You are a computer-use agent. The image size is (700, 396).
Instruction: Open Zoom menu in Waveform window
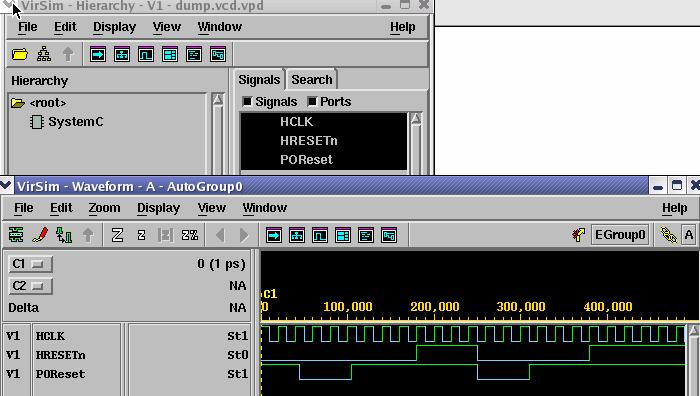(x=104, y=208)
